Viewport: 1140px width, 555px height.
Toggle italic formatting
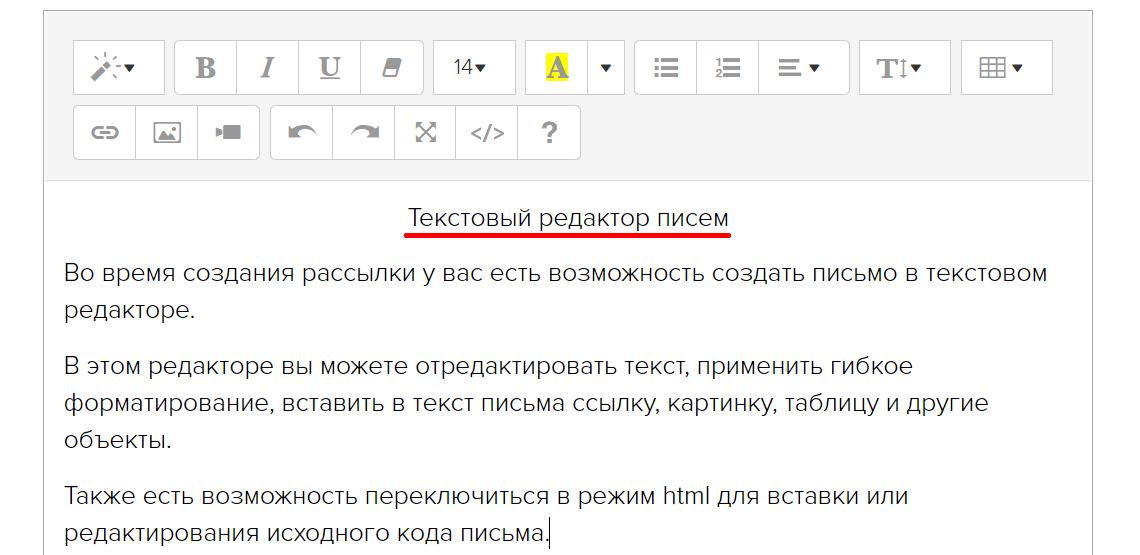point(267,68)
